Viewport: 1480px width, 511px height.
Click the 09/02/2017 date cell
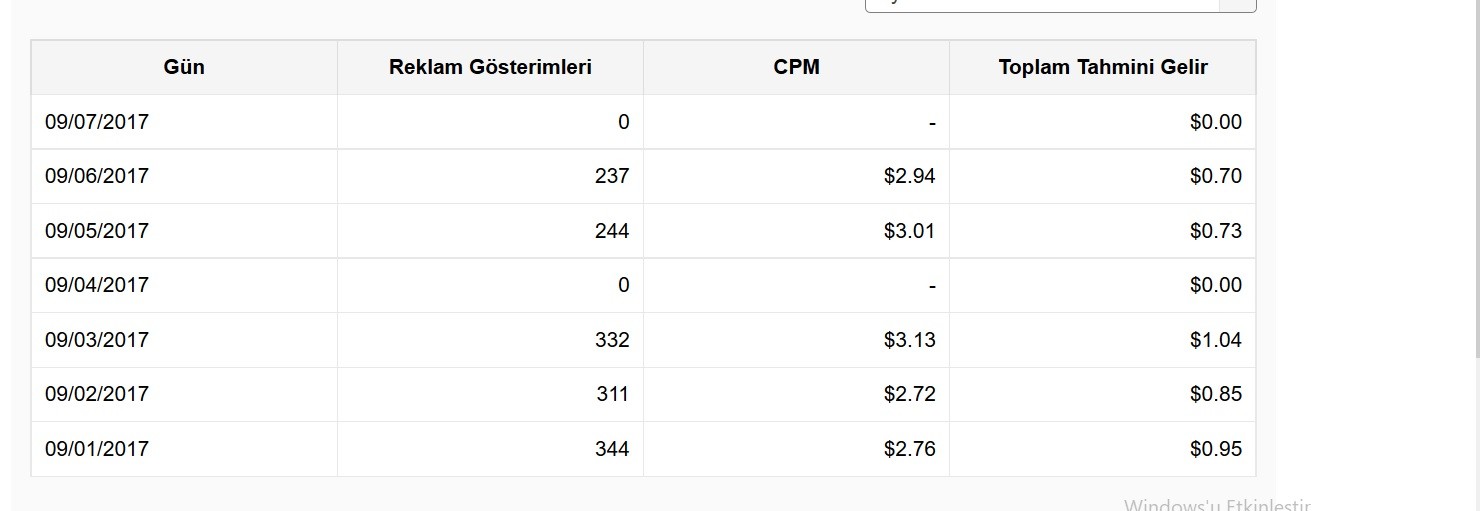184,394
